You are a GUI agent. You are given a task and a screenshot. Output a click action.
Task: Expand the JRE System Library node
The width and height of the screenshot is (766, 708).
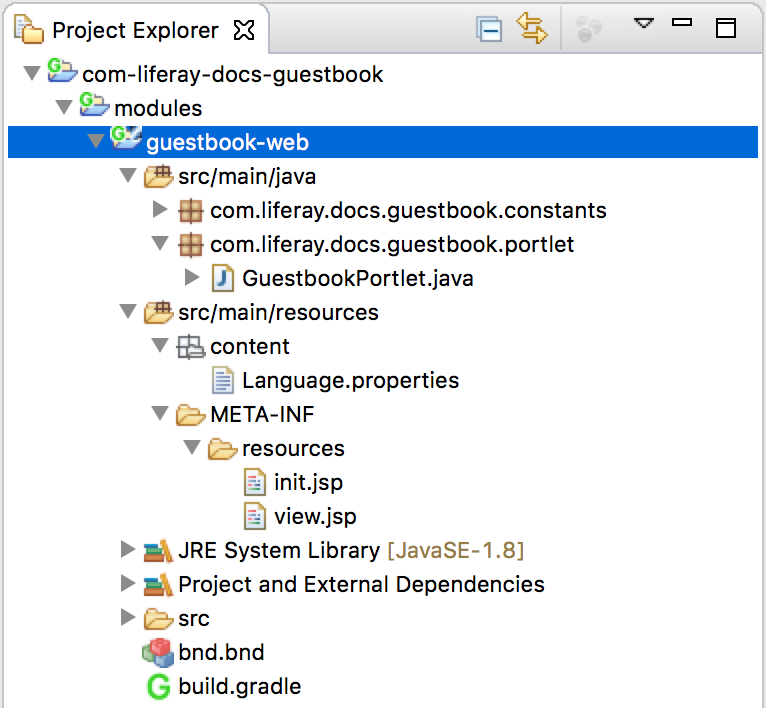coord(128,550)
